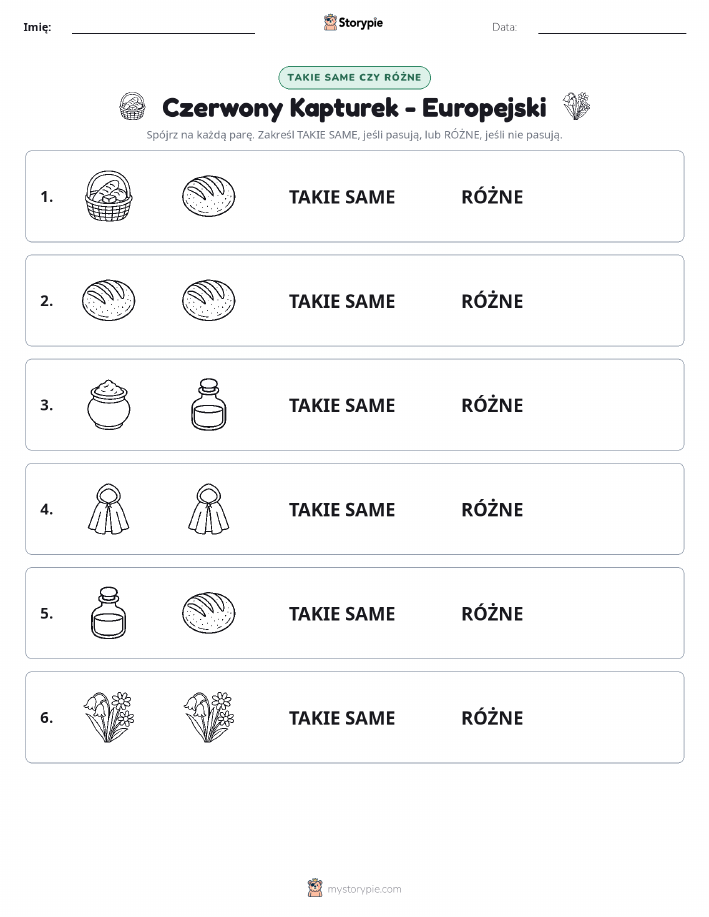
Task: Select TAKIE SAME for pair 6
Action: 342,718
